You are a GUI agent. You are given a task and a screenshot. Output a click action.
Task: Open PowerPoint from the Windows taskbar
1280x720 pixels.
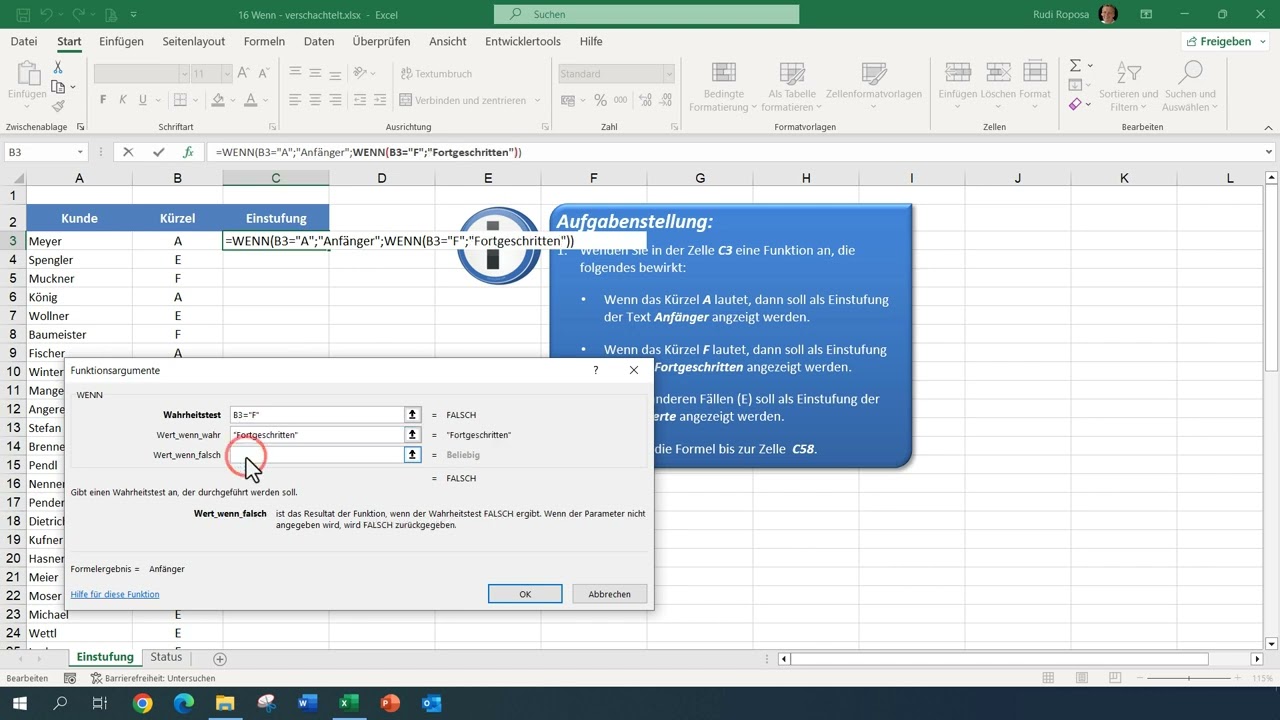(x=390, y=703)
